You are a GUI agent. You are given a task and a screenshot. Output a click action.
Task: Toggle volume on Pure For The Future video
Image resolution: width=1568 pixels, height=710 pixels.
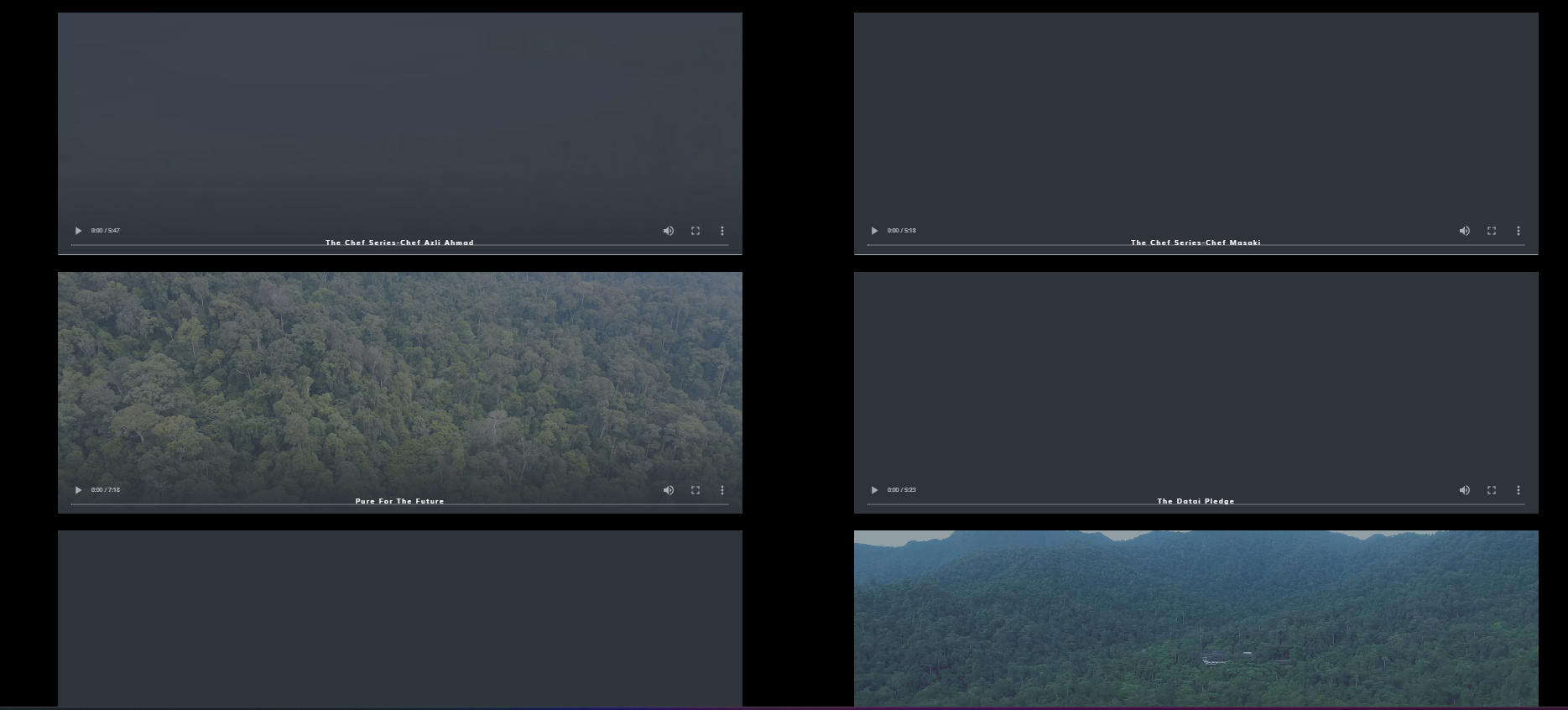(669, 490)
